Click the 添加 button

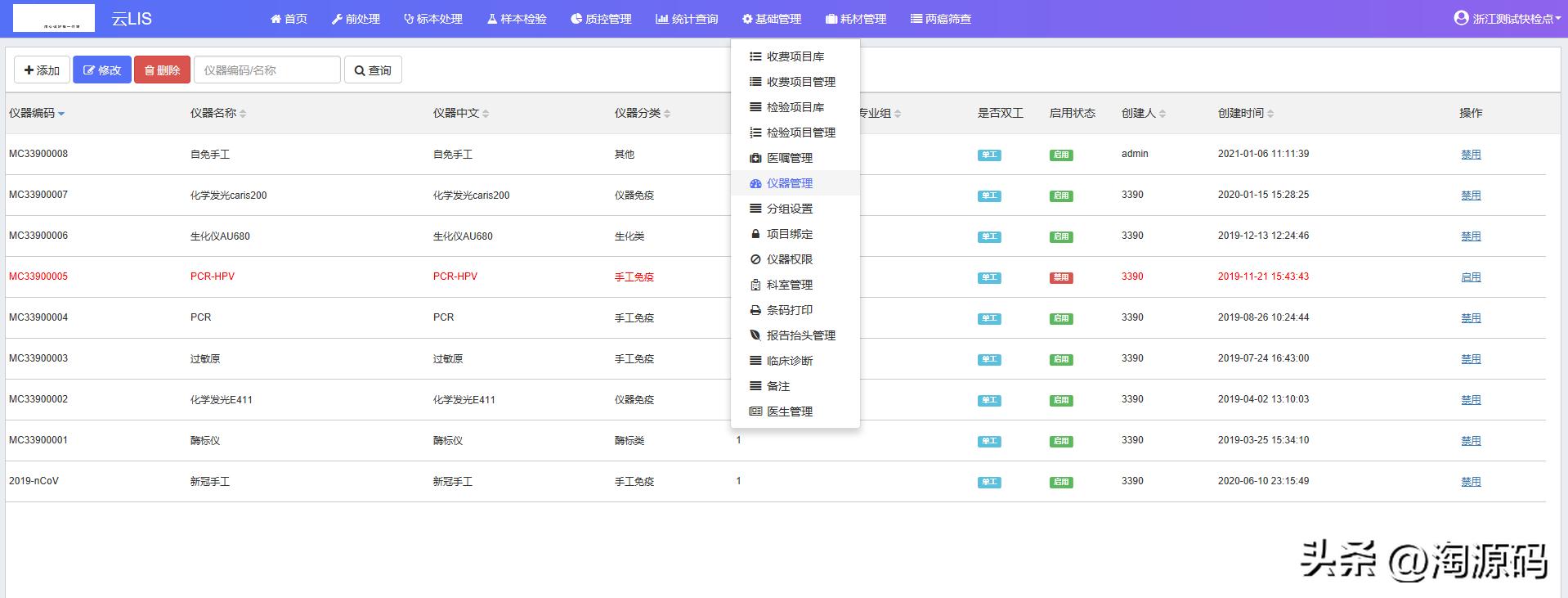click(x=42, y=70)
